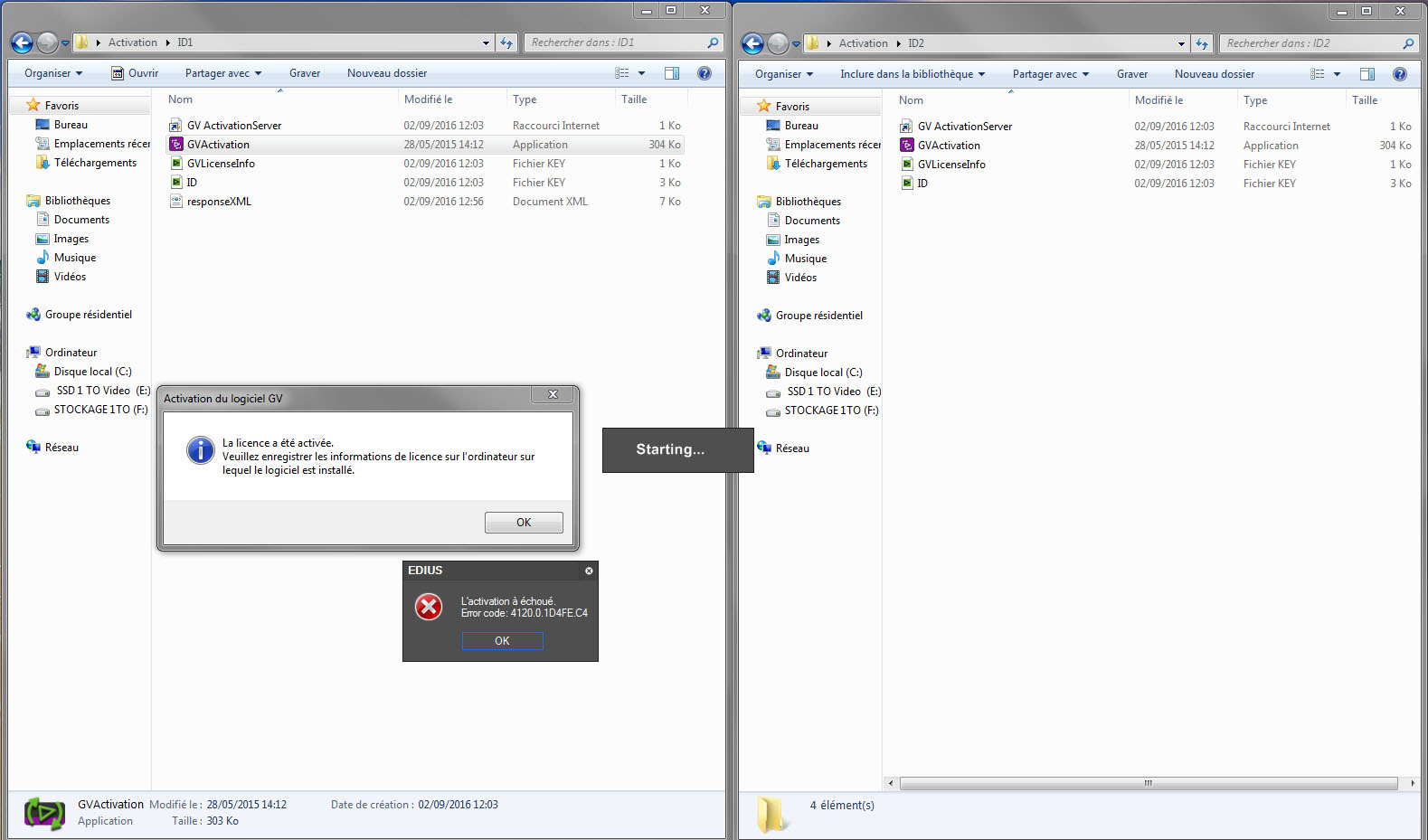
Task: Open Organiser menu in ID1 window
Action: (53, 73)
